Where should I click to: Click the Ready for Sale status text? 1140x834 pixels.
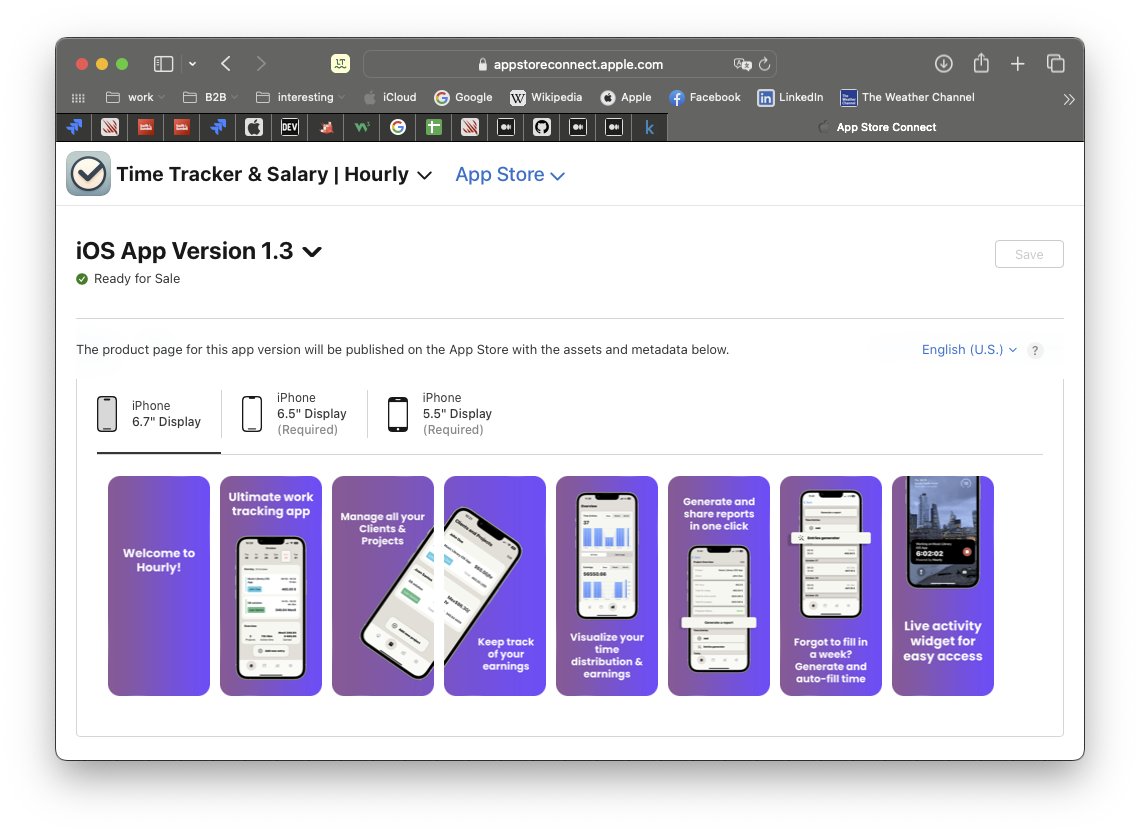pyautogui.click(x=137, y=278)
